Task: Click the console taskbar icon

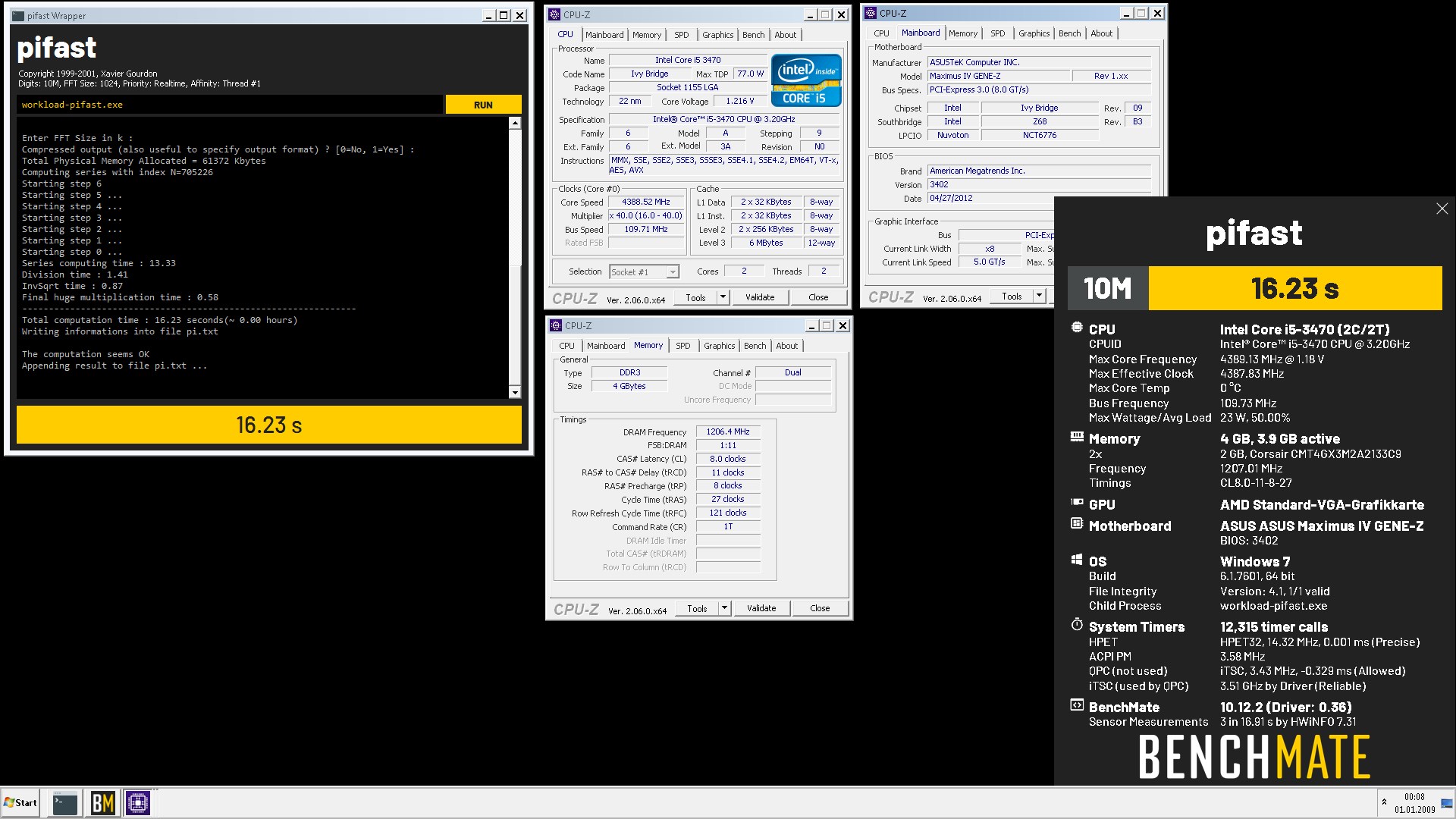Action: tap(64, 802)
